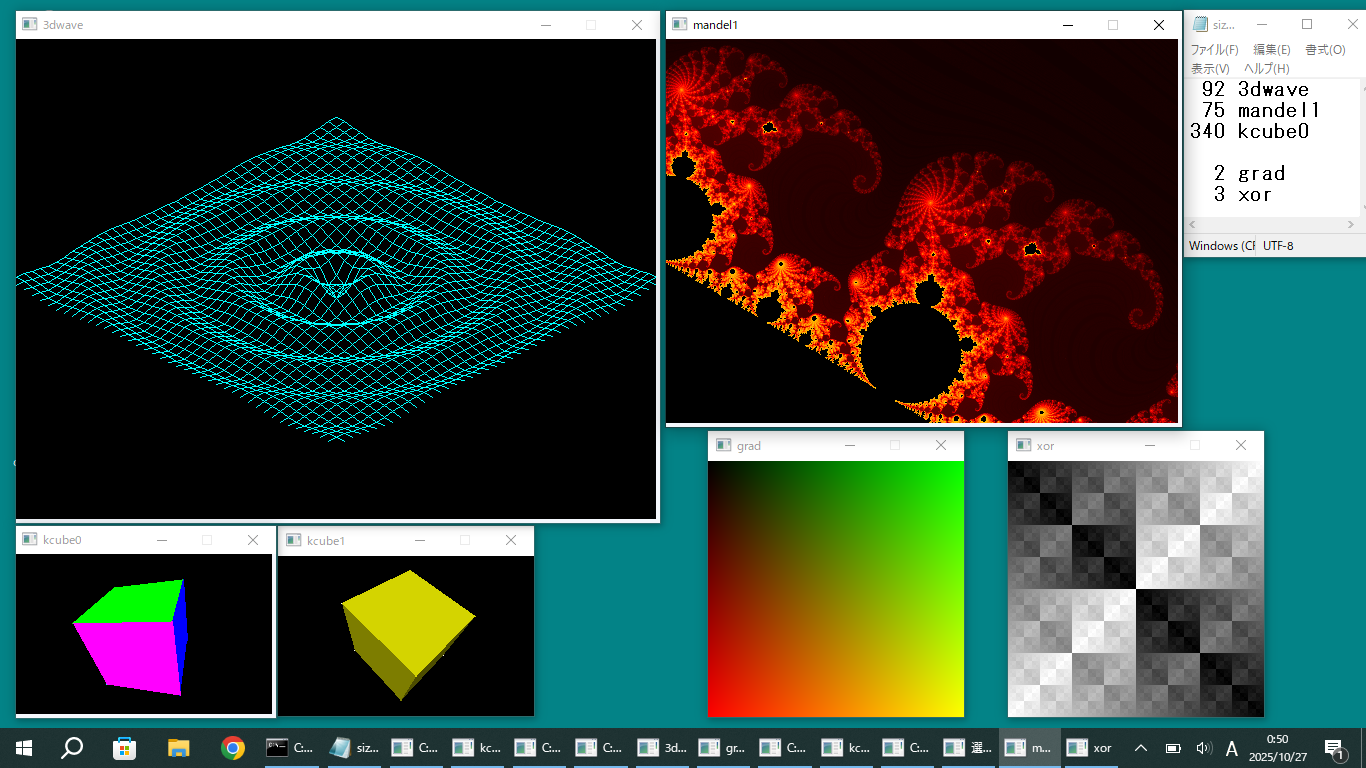Switch to the xor taskbar button
Screen dimensions: 1366x768
1090,747
